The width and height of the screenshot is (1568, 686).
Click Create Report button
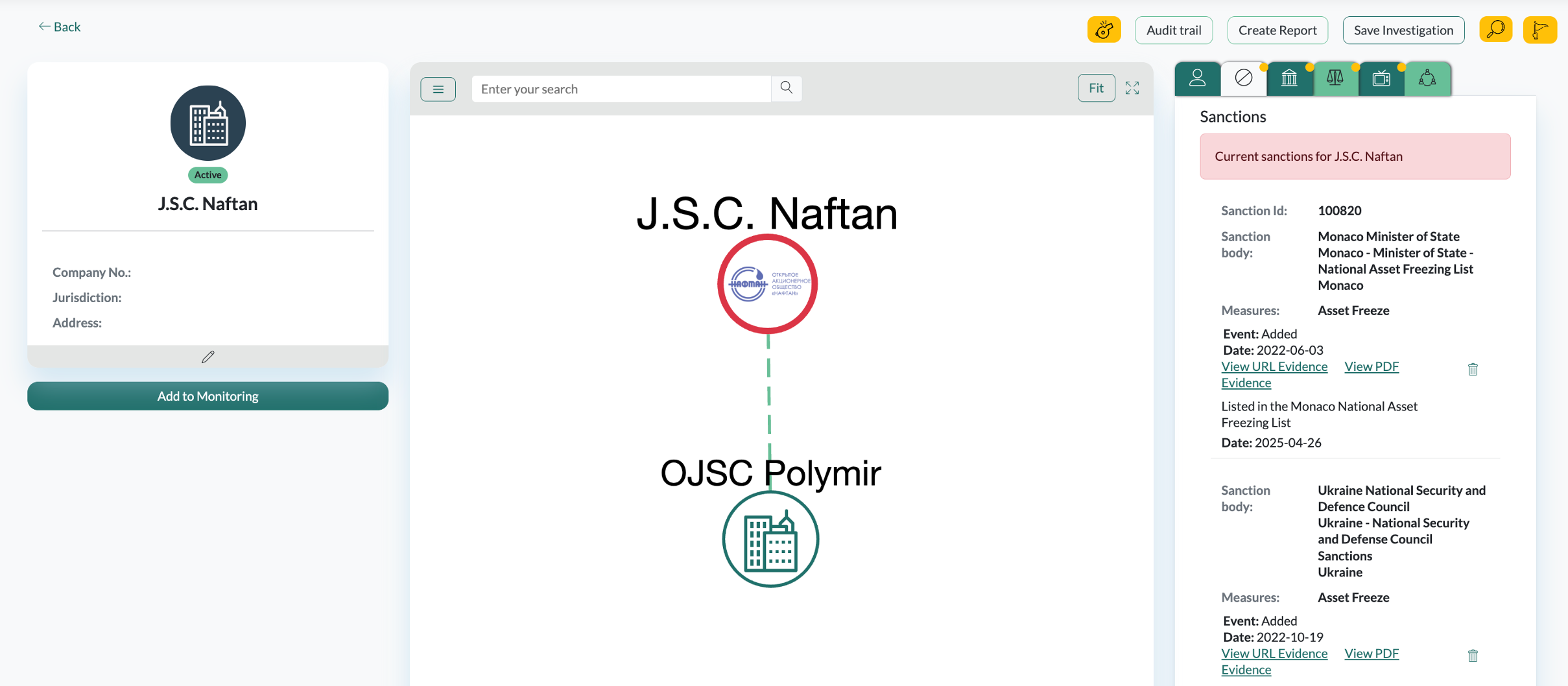point(1277,30)
